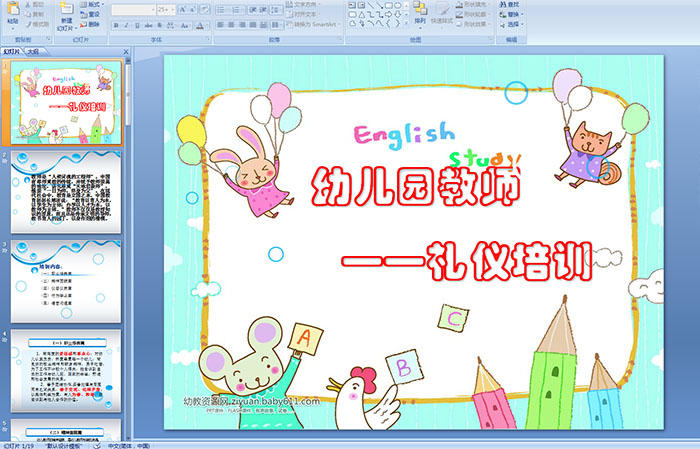
Task: Open the Columns dropdown in paragraph group
Action: tap(277, 25)
